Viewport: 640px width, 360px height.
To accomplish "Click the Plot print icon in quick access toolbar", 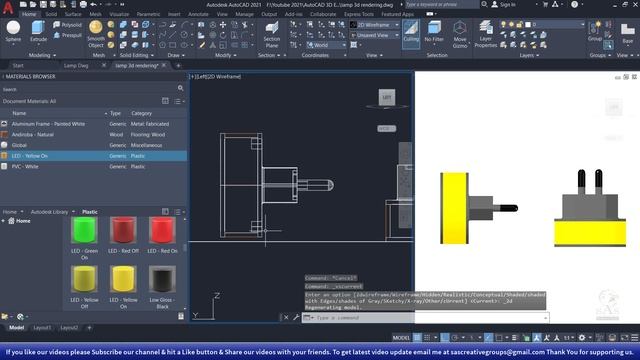I will click(x=83, y=4).
